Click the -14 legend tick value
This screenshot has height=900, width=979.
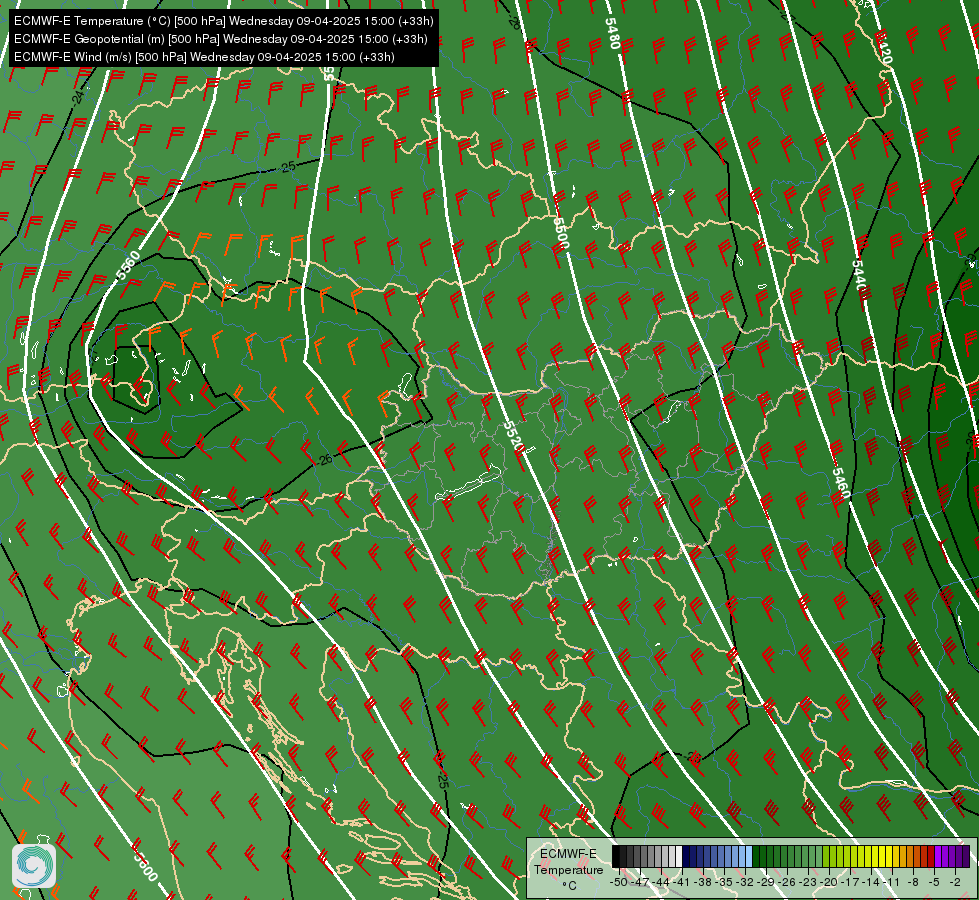[x=871, y=883]
